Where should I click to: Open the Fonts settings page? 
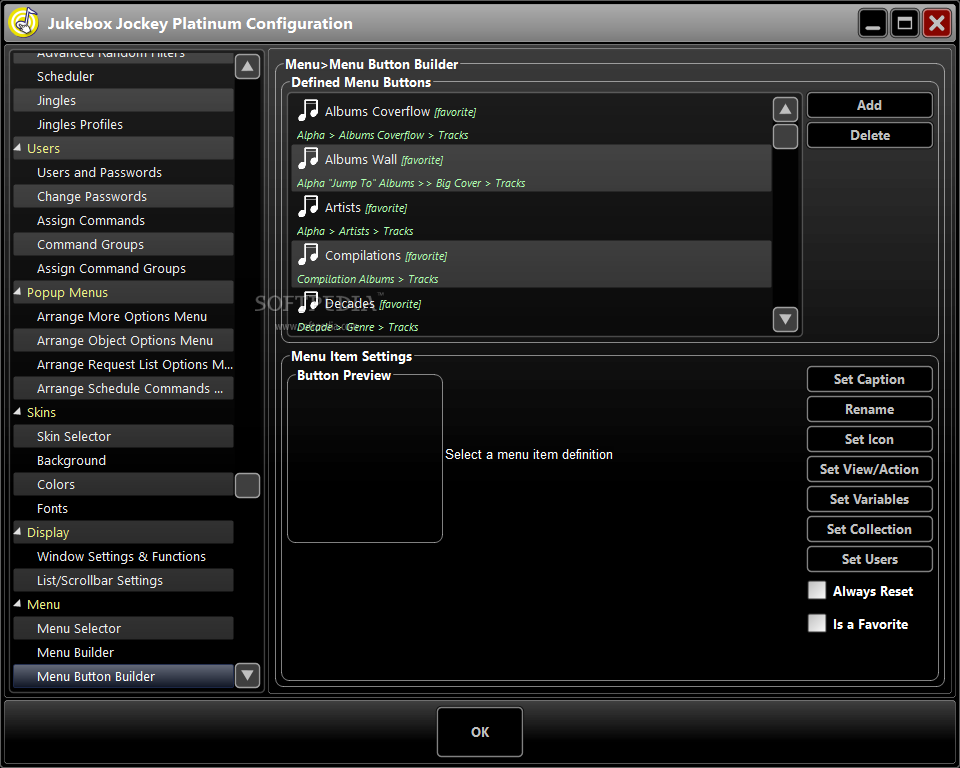(x=124, y=508)
